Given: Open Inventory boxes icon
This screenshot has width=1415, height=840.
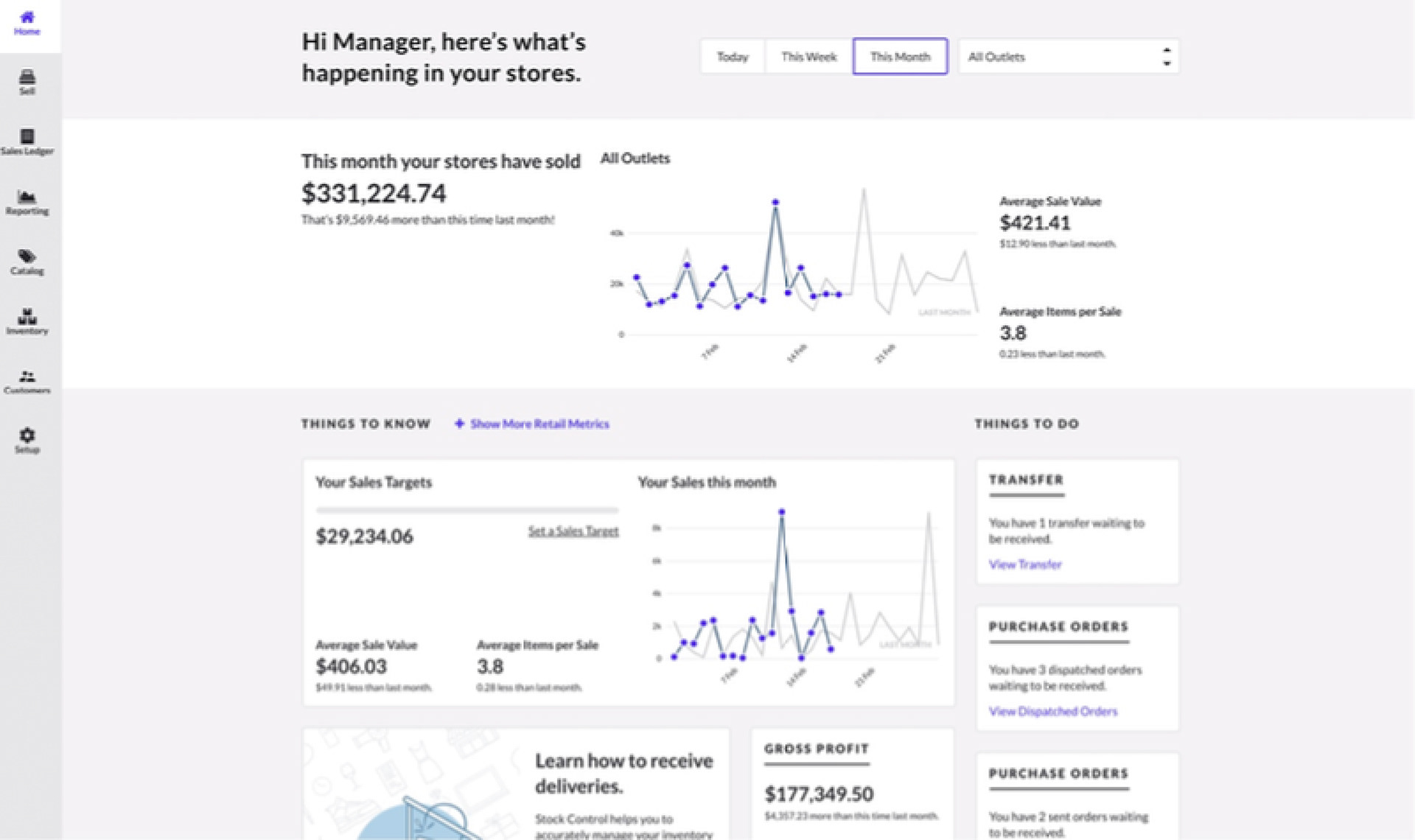Looking at the screenshot, I should 27,316.
